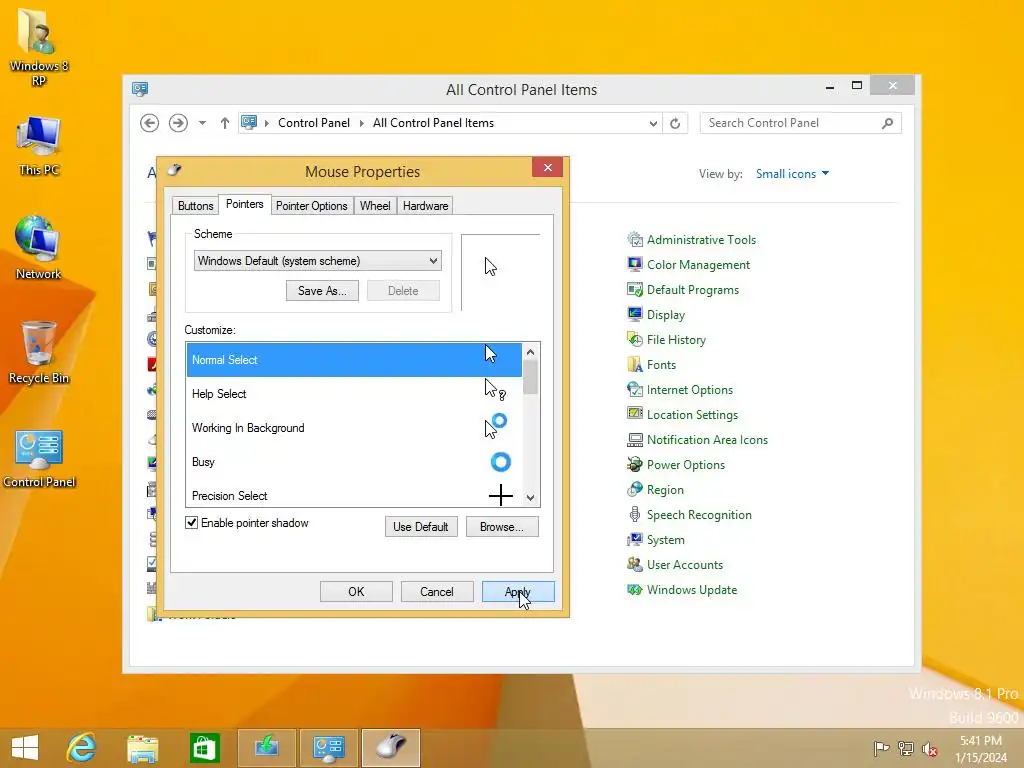Image resolution: width=1024 pixels, height=768 pixels.
Task: Select Normal Select pointer row
Action: [x=354, y=360]
